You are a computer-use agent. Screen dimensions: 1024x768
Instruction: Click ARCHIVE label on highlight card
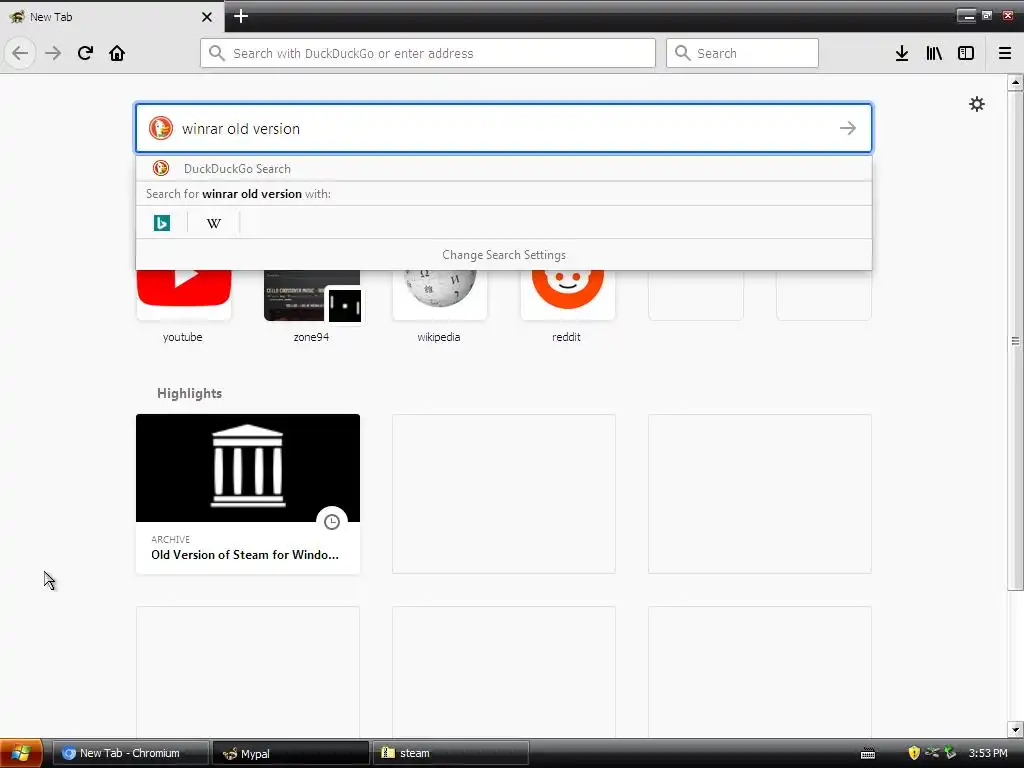pos(170,539)
